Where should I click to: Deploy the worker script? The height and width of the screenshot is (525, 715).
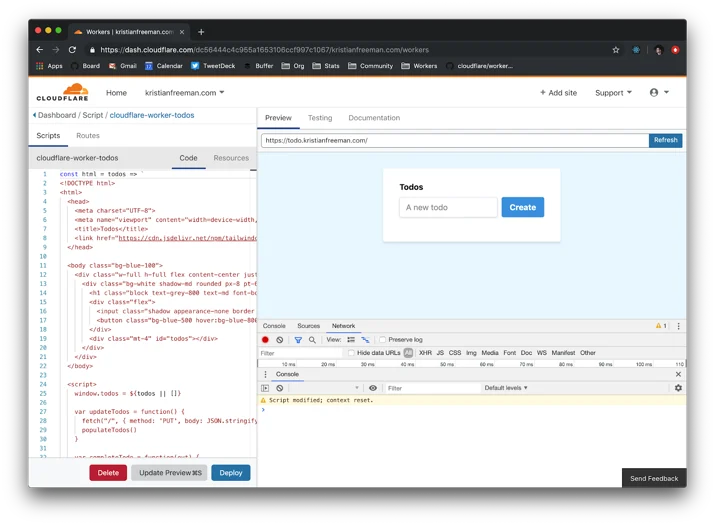(x=231, y=473)
